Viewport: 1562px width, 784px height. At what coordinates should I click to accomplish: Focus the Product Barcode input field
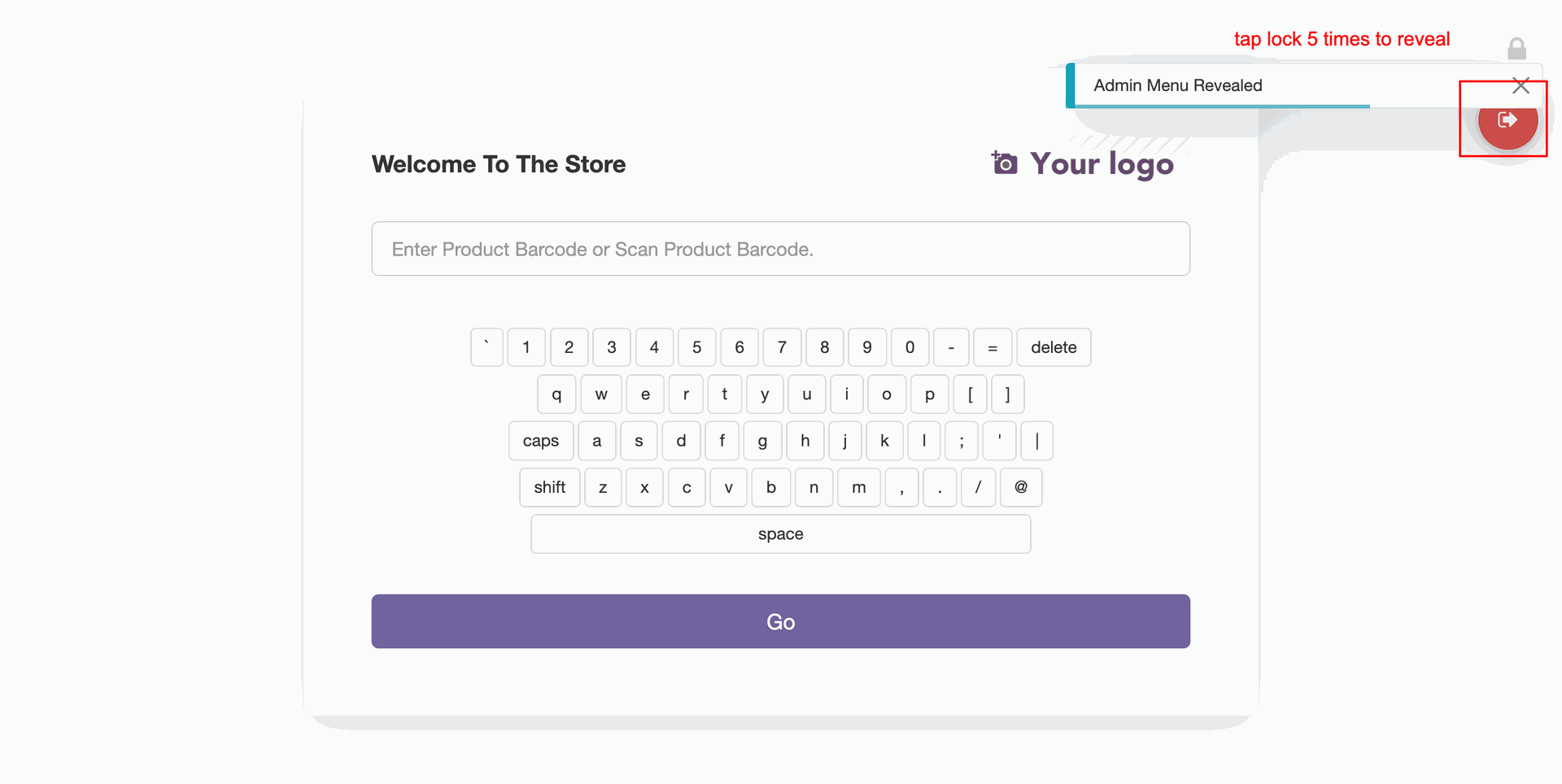[x=781, y=249]
